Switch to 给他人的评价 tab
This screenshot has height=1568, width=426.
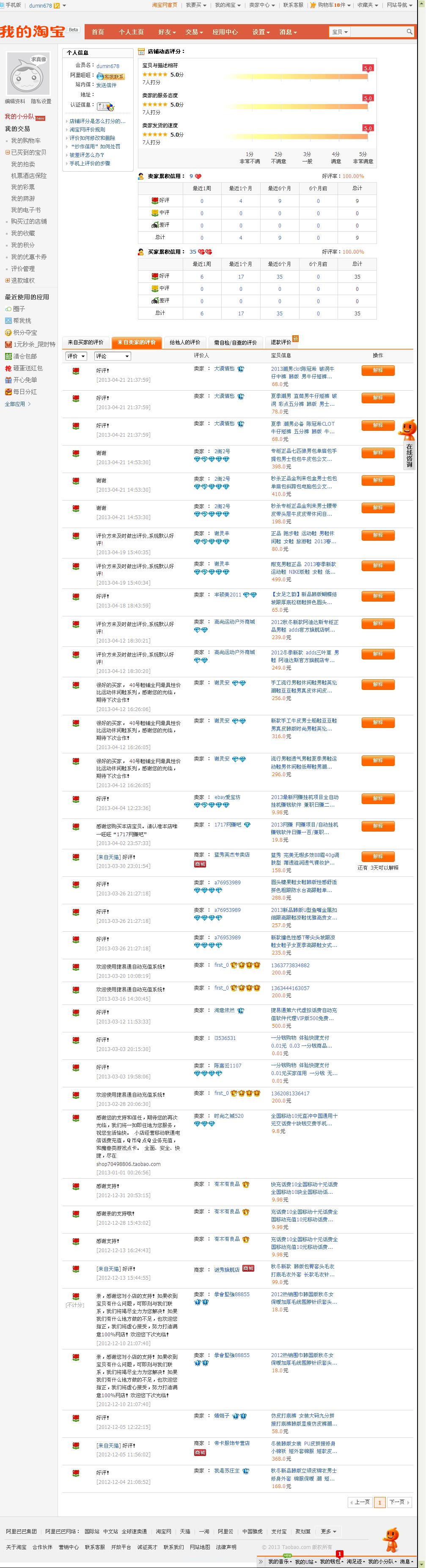[185, 343]
